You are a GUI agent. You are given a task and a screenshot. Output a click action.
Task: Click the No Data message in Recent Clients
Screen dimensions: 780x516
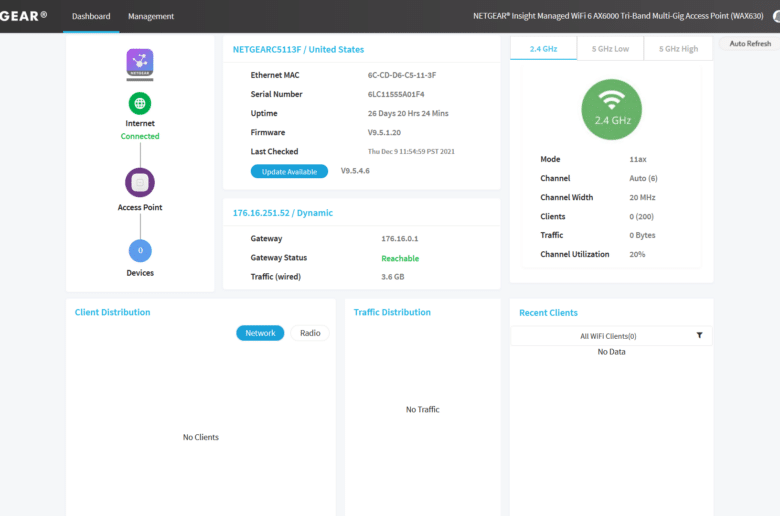pyautogui.click(x=611, y=352)
